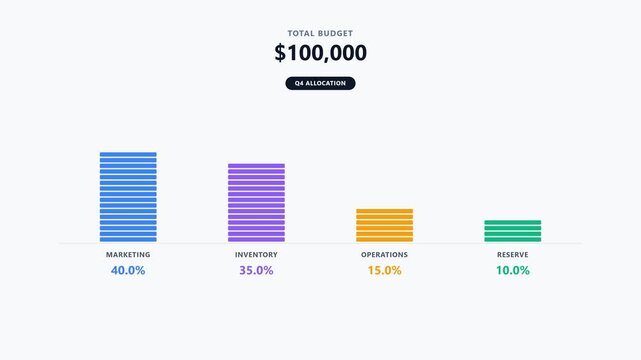Click the RESERVE category label
Image resolution: width=641 pixels, height=360 pixels.
point(513,255)
